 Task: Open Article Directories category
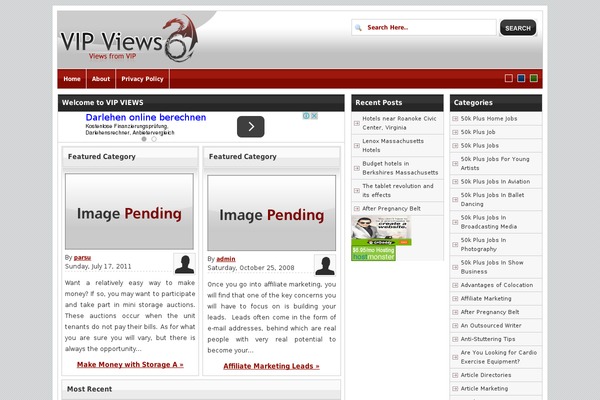(486, 375)
